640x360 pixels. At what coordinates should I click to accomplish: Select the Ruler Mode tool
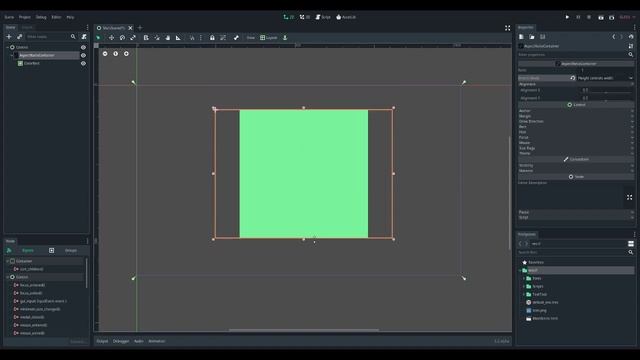(x=178, y=38)
